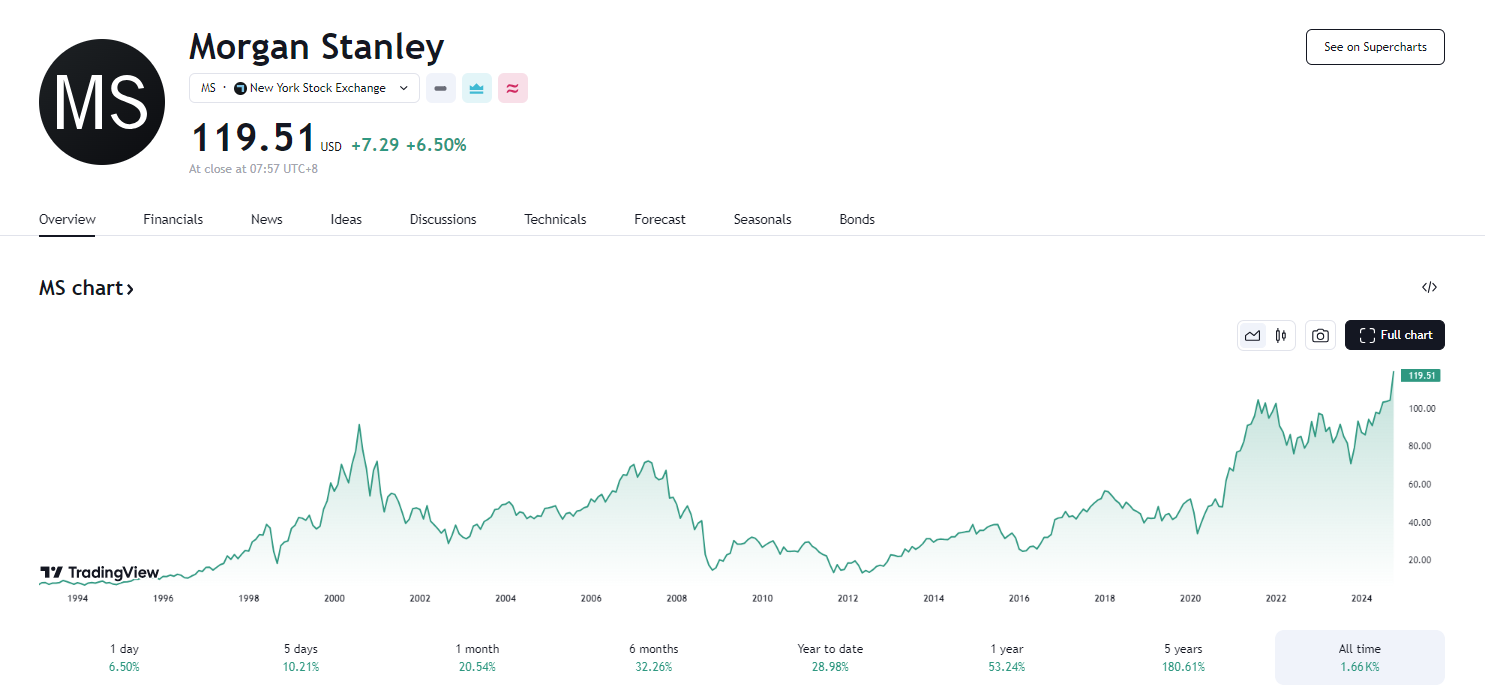Select the Year to date range
The height and width of the screenshot is (698, 1485).
coord(830,657)
